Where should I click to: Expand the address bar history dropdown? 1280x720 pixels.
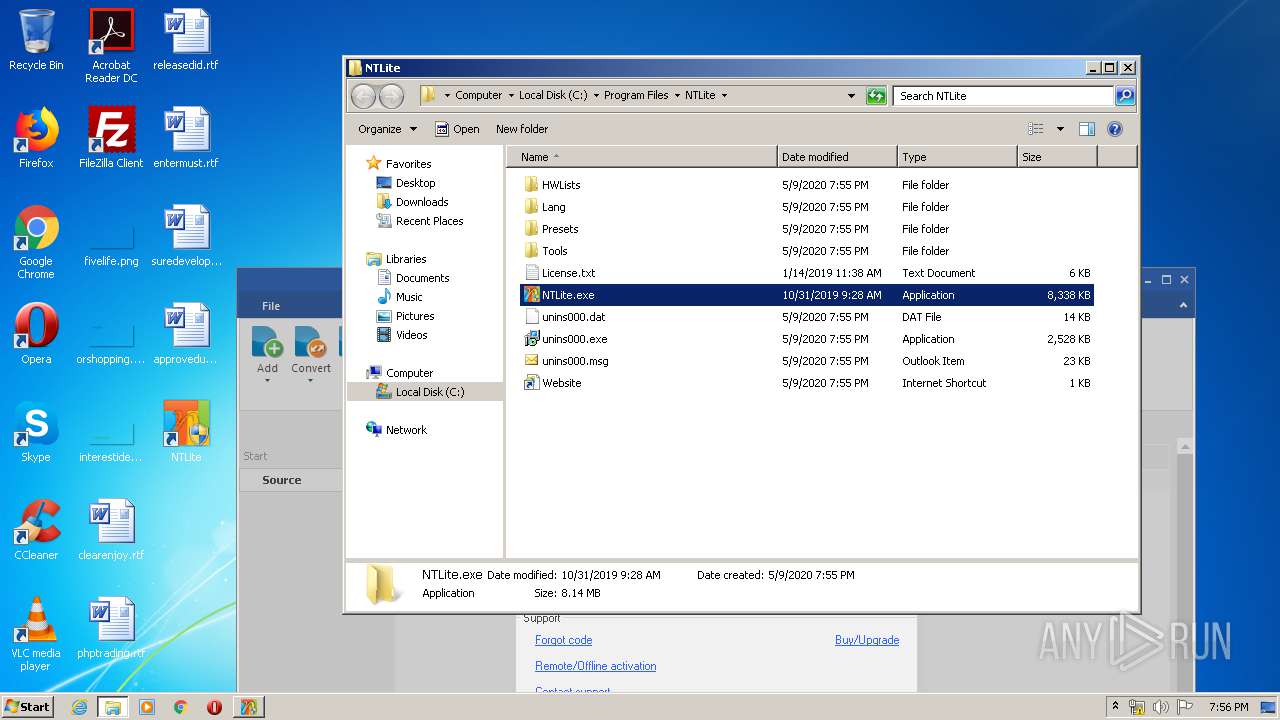click(x=851, y=96)
